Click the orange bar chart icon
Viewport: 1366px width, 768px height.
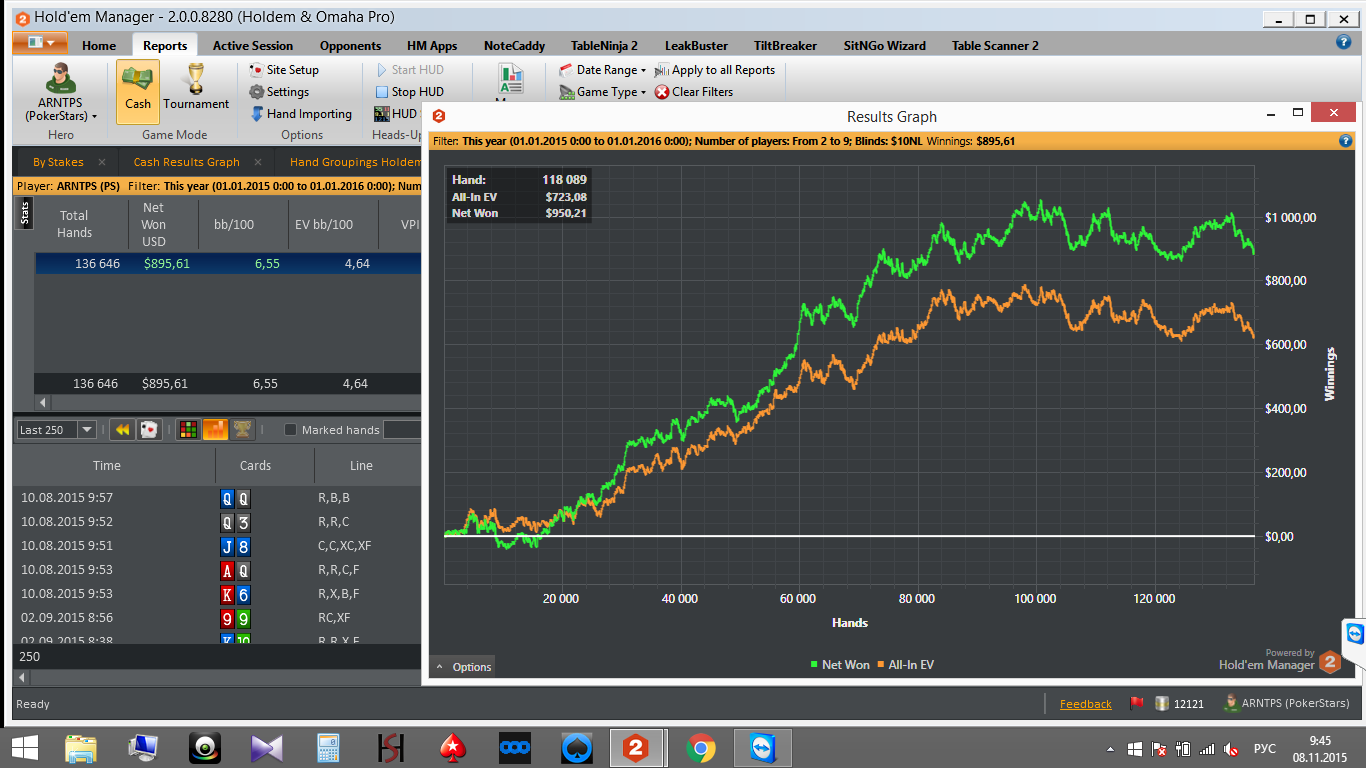(x=215, y=430)
